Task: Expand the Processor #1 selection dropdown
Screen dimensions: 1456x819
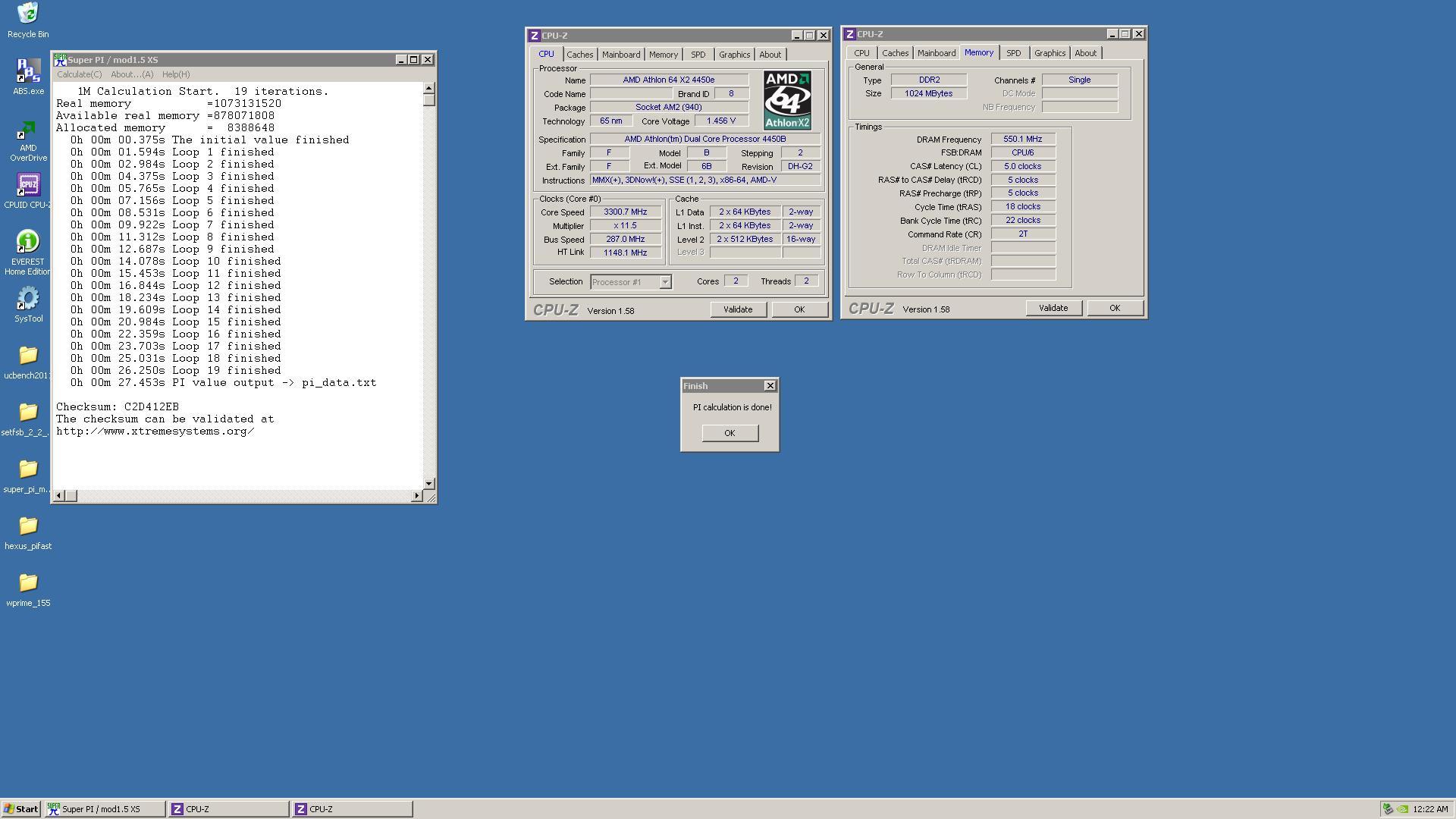Action: click(665, 282)
